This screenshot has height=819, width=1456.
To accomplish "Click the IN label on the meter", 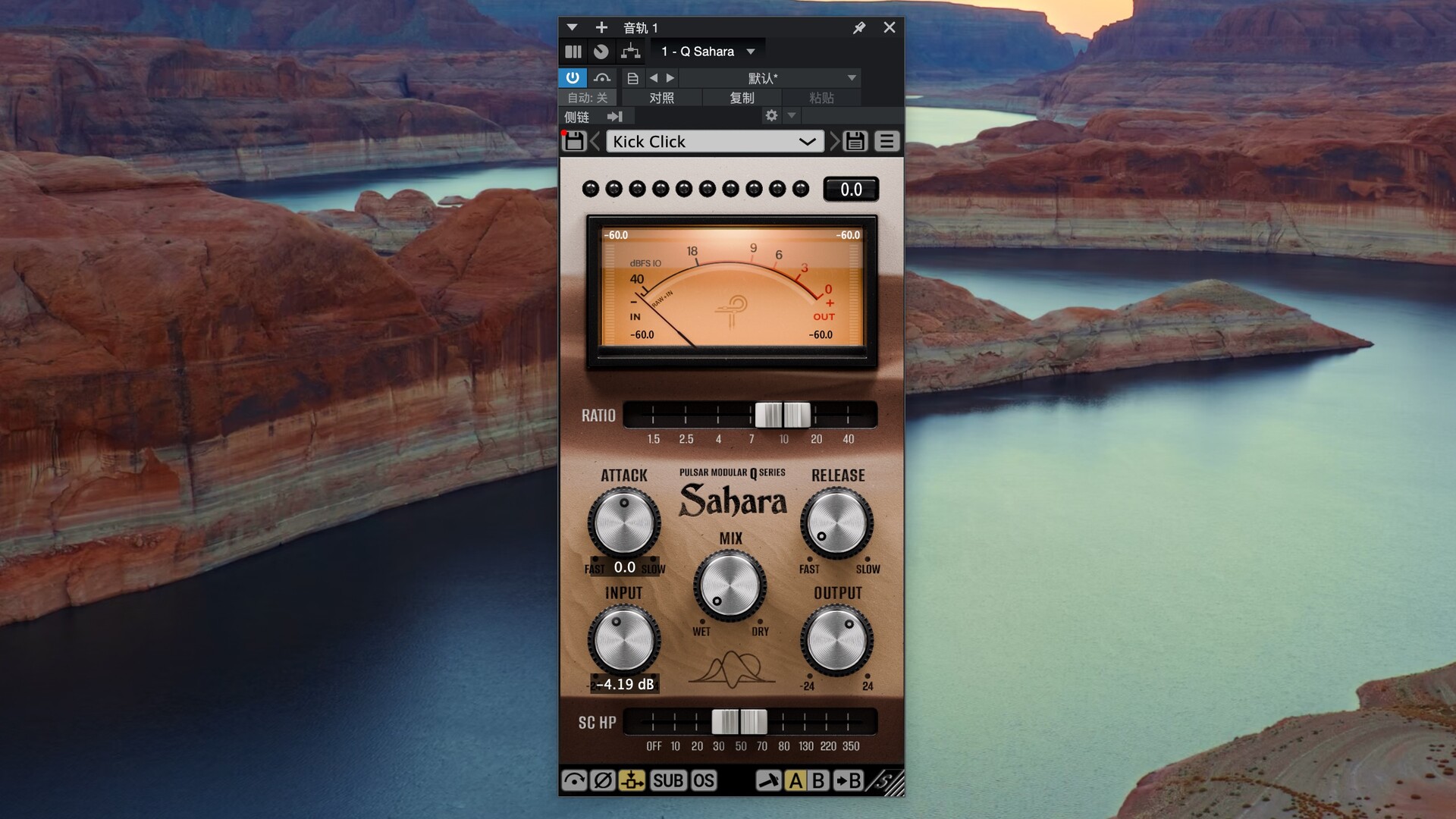I will 635,317.
